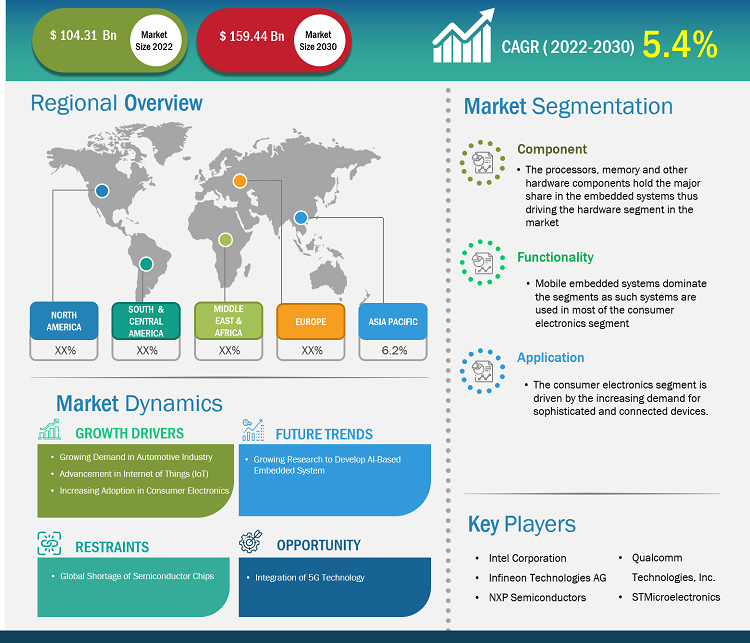Click Infineon Technologies AG in Key Players

click(547, 578)
